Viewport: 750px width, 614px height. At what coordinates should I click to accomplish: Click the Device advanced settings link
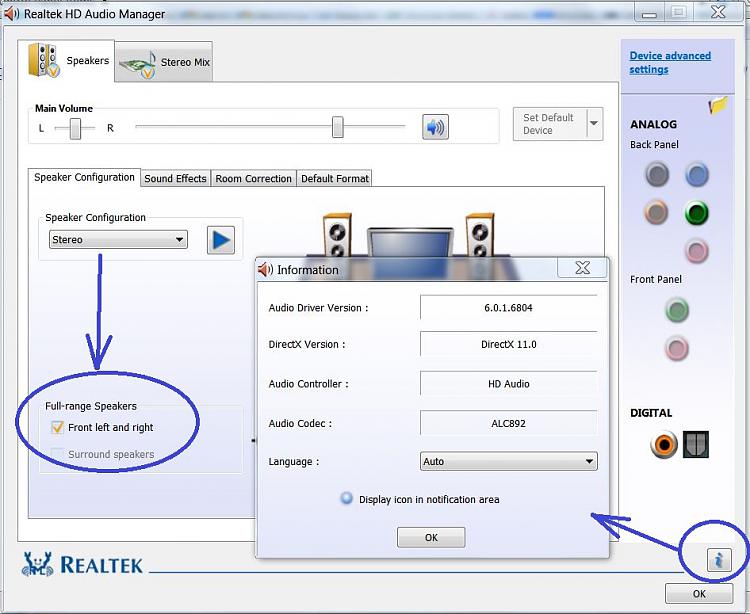[670, 63]
